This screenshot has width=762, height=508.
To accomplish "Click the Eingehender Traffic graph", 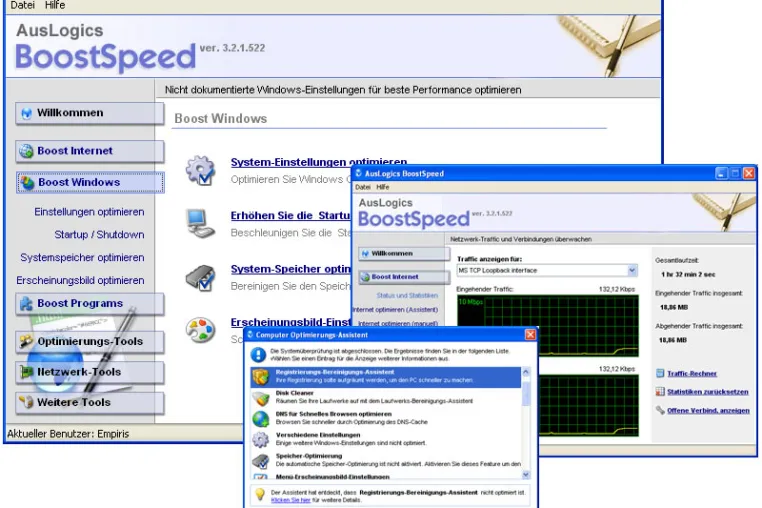I will click(548, 326).
